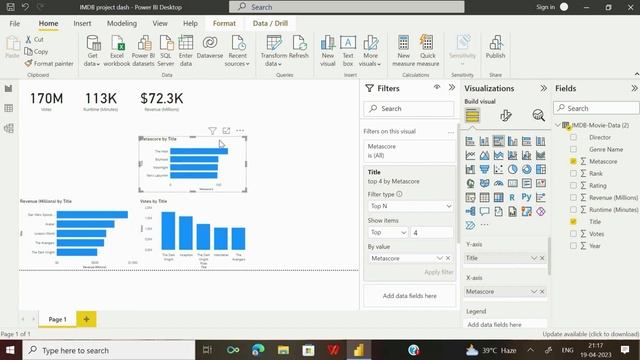
Task: Click the Transform data icon
Action: coord(274,43)
